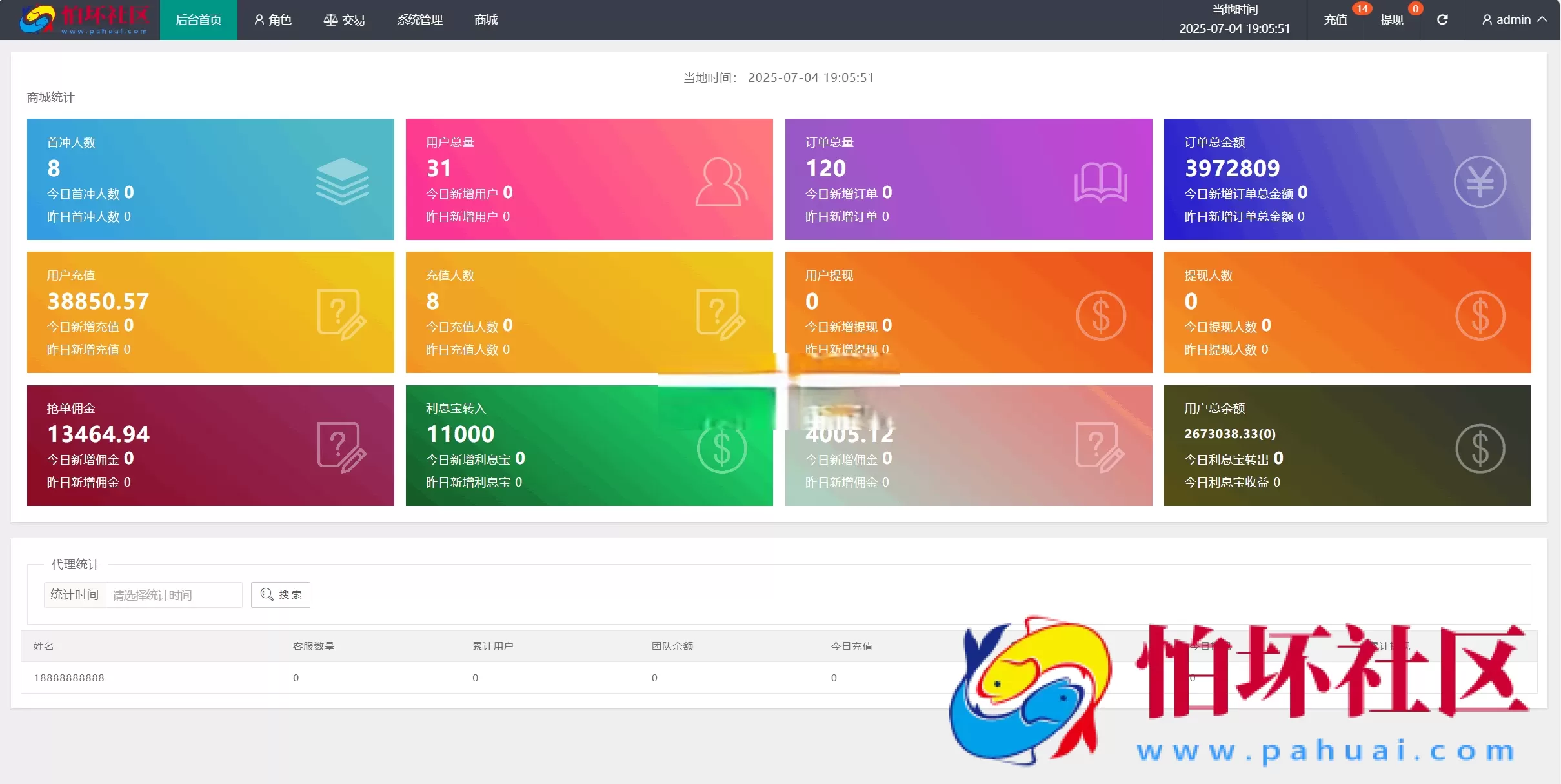
Task: Switch to the 后台首页 tab
Action: (198, 20)
